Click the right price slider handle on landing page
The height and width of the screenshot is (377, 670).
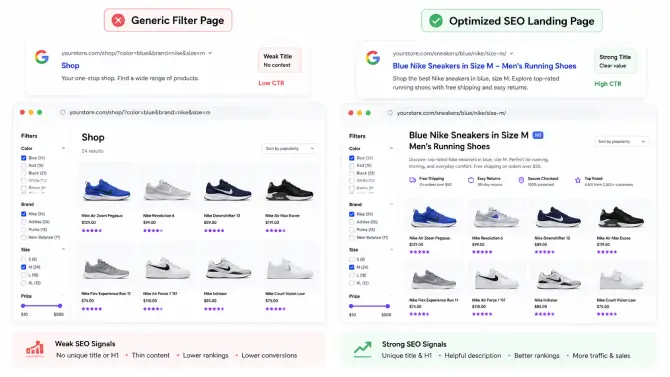tap(388, 306)
